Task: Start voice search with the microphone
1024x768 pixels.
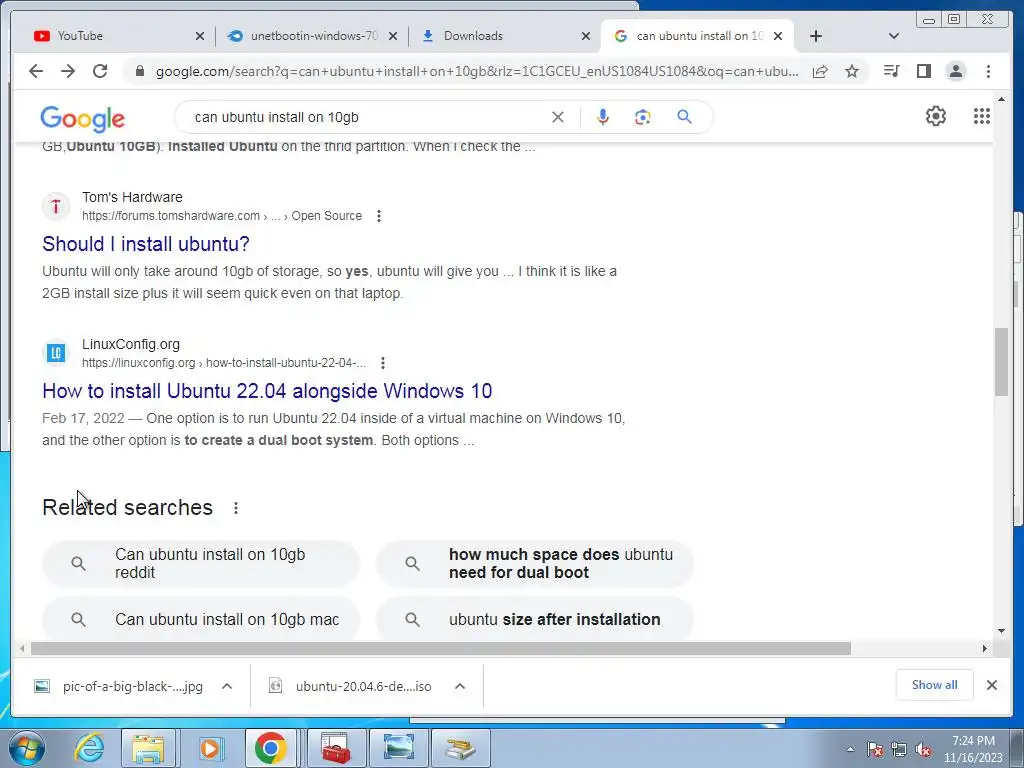Action: click(x=603, y=117)
